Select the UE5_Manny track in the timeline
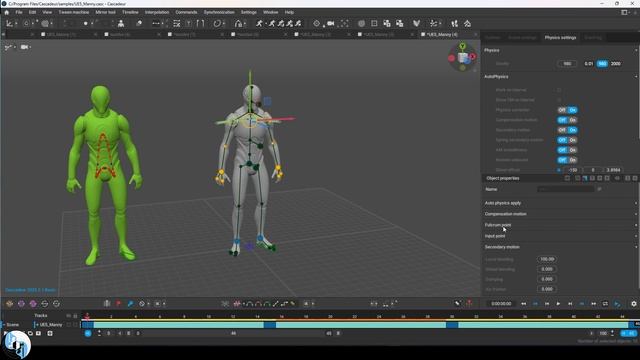 click(x=51, y=325)
